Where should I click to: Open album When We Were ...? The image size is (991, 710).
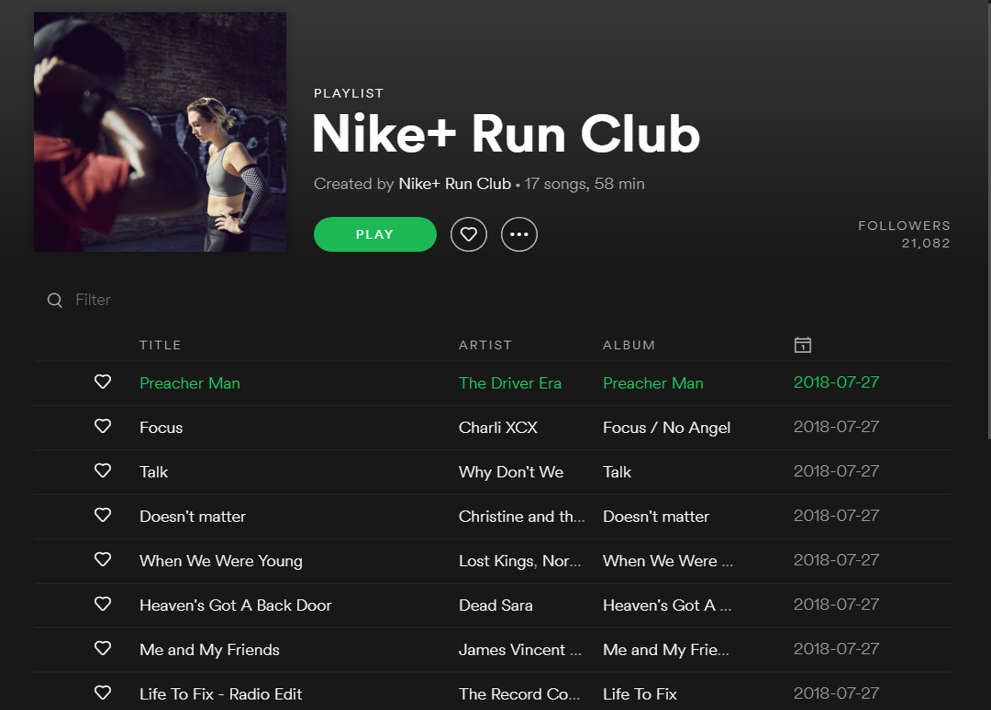pos(668,561)
